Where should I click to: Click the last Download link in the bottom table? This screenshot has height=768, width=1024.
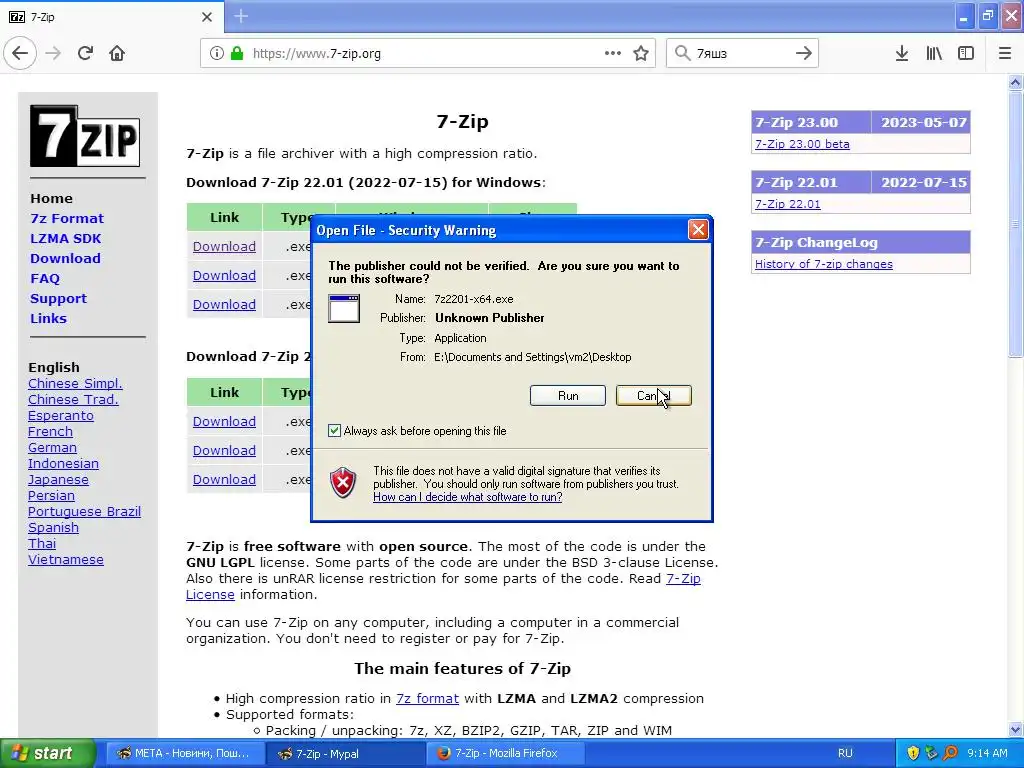click(224, 479)
